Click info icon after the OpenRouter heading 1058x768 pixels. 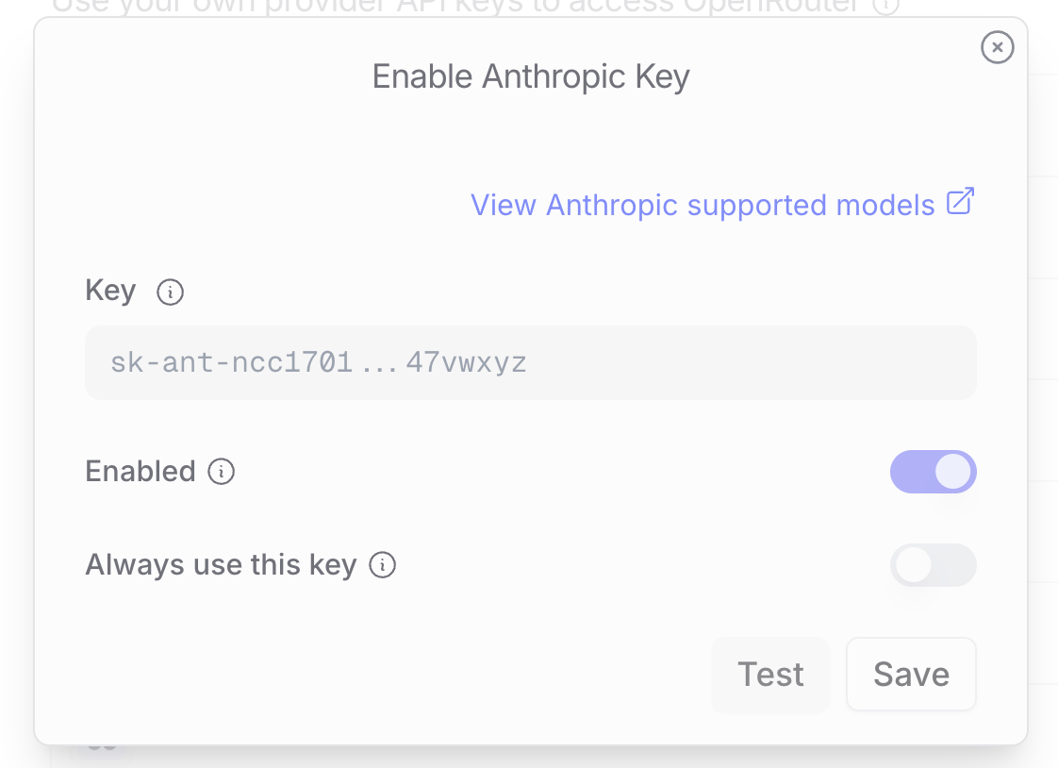point(885,5)
